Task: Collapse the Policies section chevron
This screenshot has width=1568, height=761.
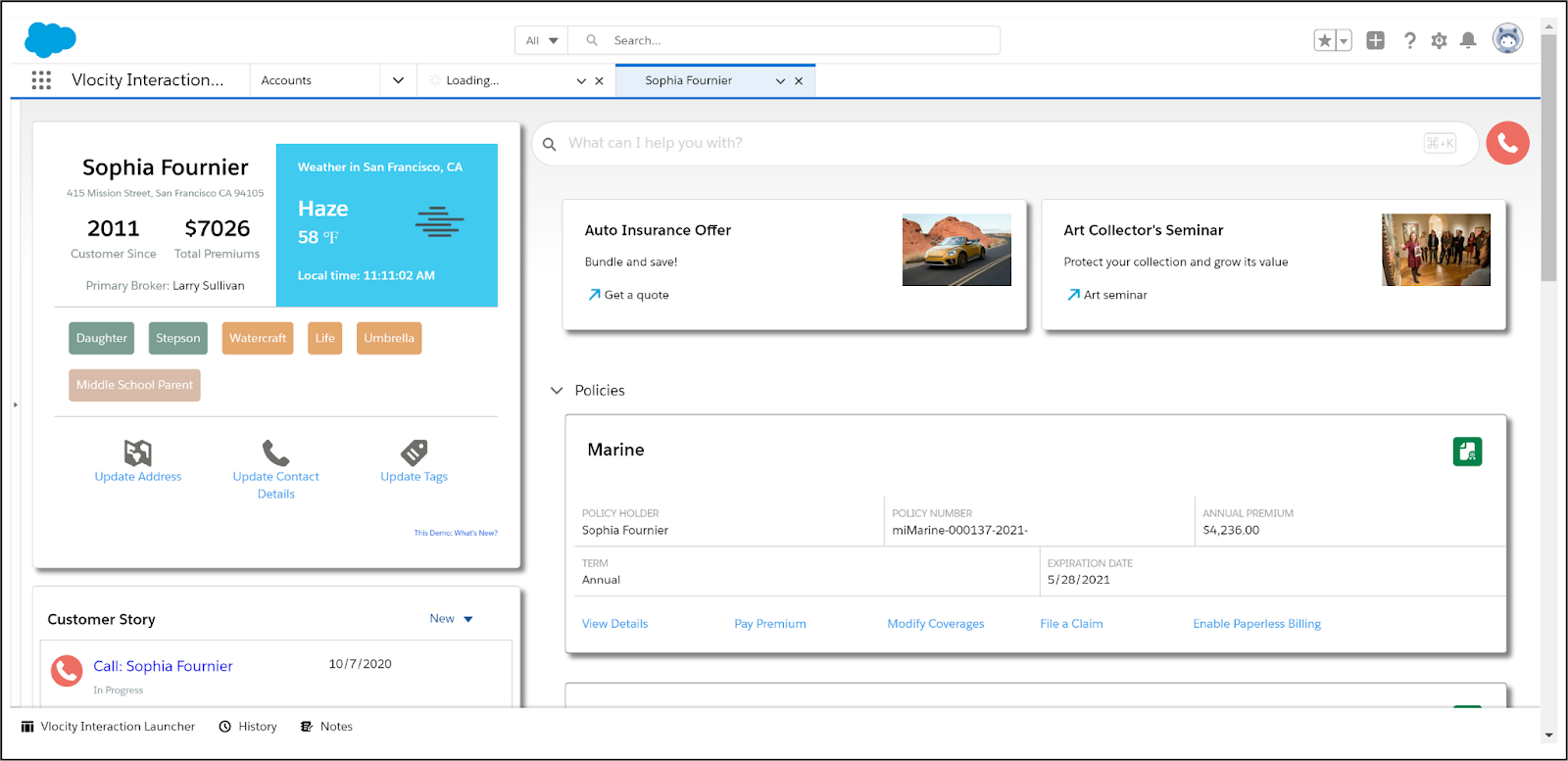Action: coord(557,390)
